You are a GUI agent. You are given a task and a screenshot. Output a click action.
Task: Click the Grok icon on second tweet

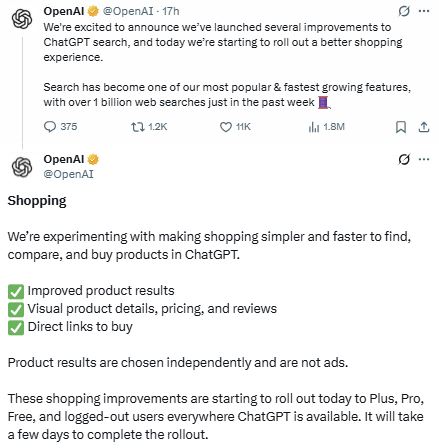404,159
